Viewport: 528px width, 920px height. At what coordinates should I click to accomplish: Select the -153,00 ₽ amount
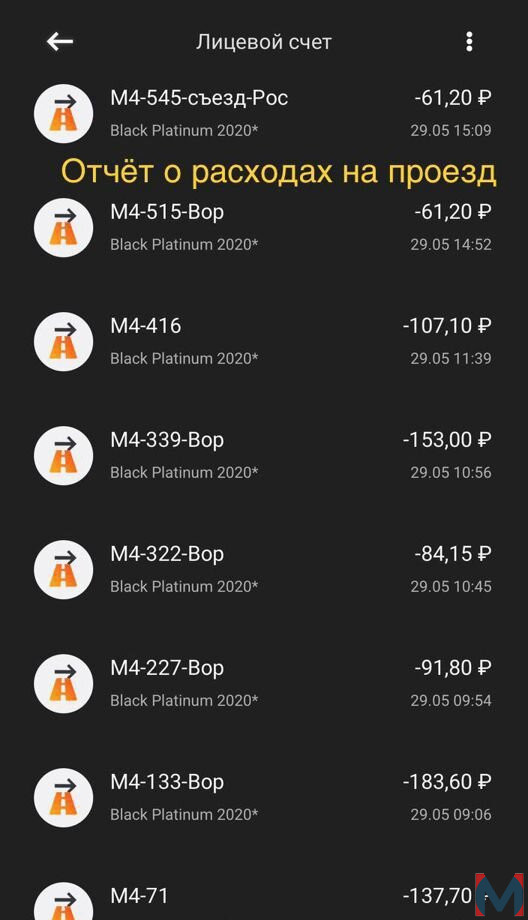click(447, 439)
